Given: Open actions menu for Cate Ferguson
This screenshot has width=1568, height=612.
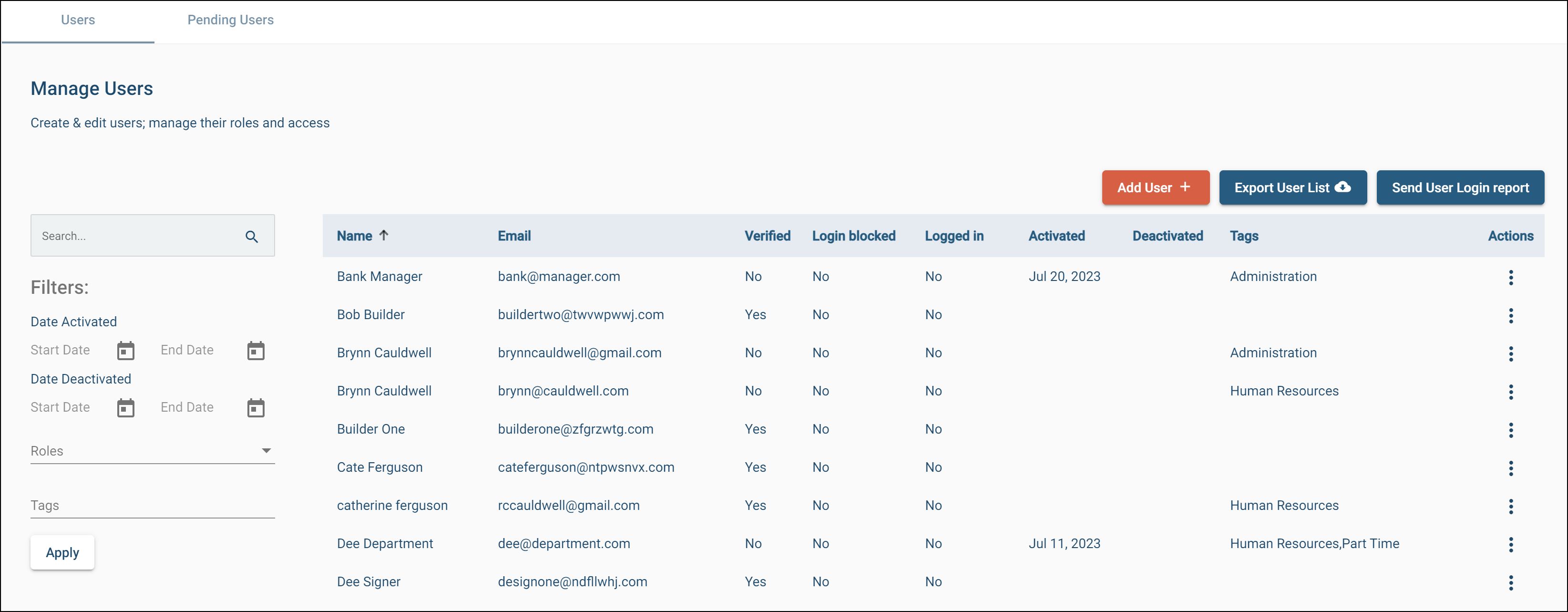Looking at the screenshot, I should click(x=1510, y=468).
